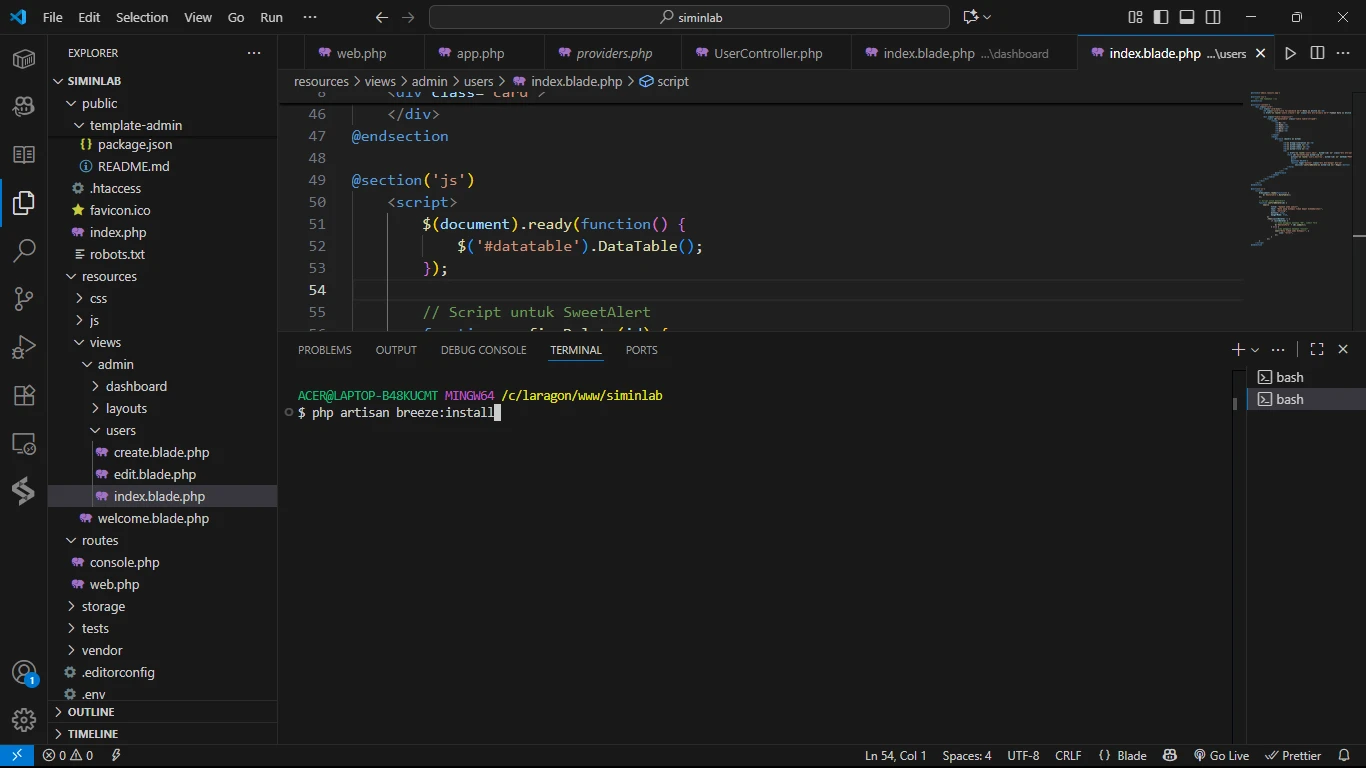Image resolution: width=1366 pixels, height=768 pixels.
Task: Click the split editor right icon
Action: 1317,53
